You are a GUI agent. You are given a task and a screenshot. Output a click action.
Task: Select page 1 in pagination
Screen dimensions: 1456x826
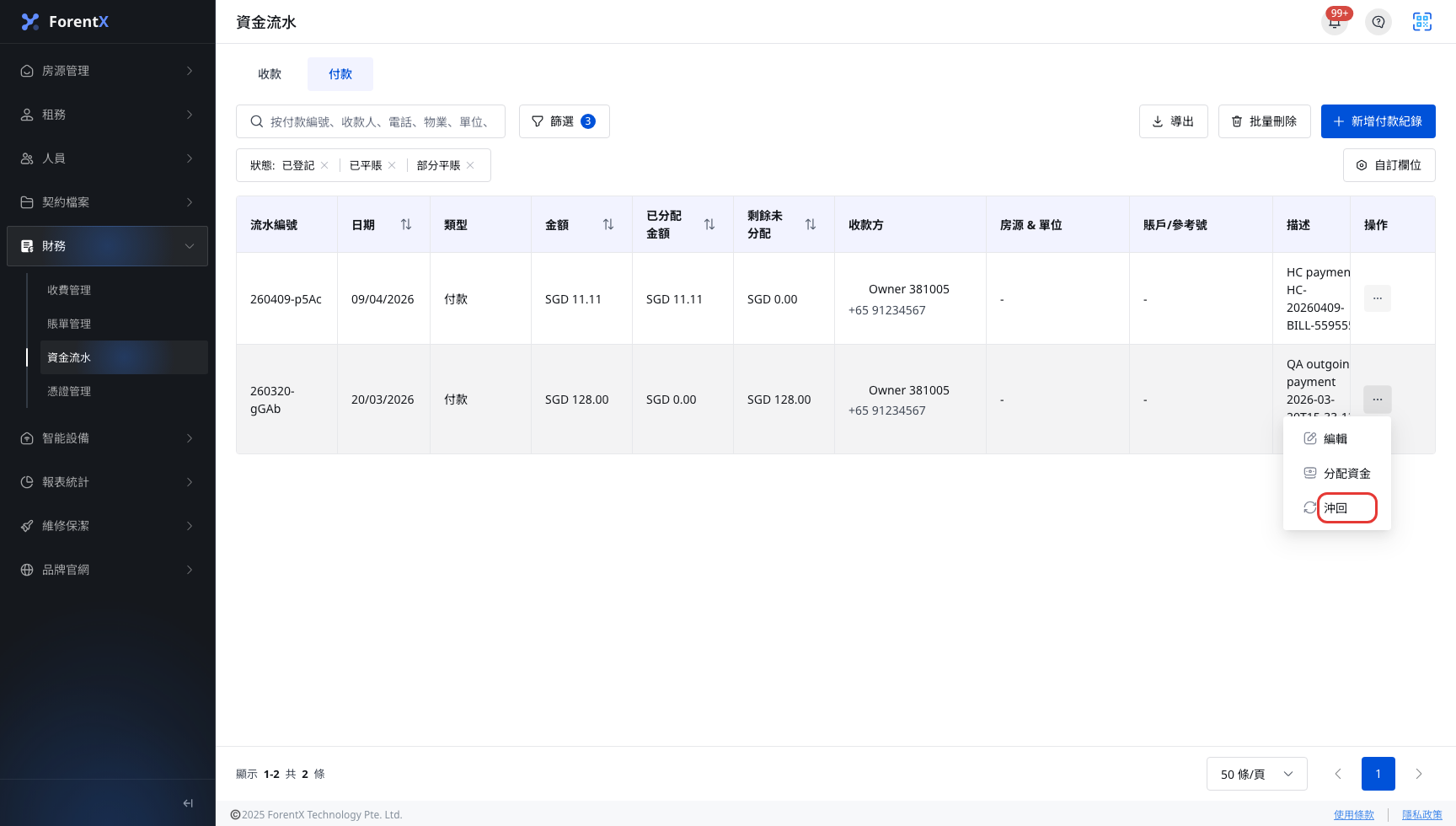pos(1378,774)
